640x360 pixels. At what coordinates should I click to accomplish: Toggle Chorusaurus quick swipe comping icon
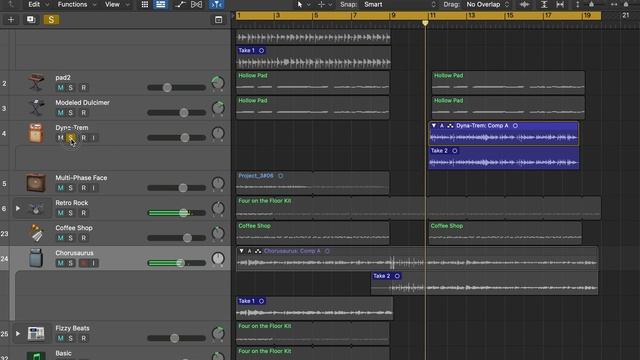point(258,251)
